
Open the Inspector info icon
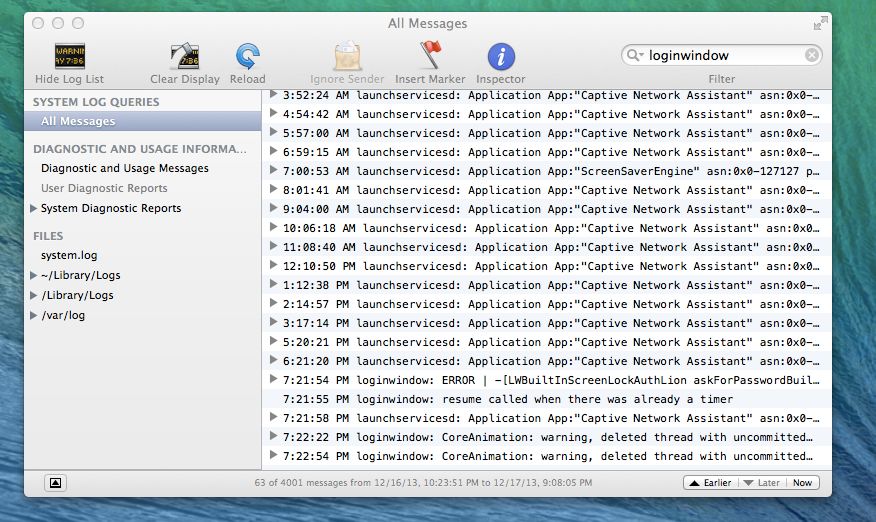[x=501, y=56]
